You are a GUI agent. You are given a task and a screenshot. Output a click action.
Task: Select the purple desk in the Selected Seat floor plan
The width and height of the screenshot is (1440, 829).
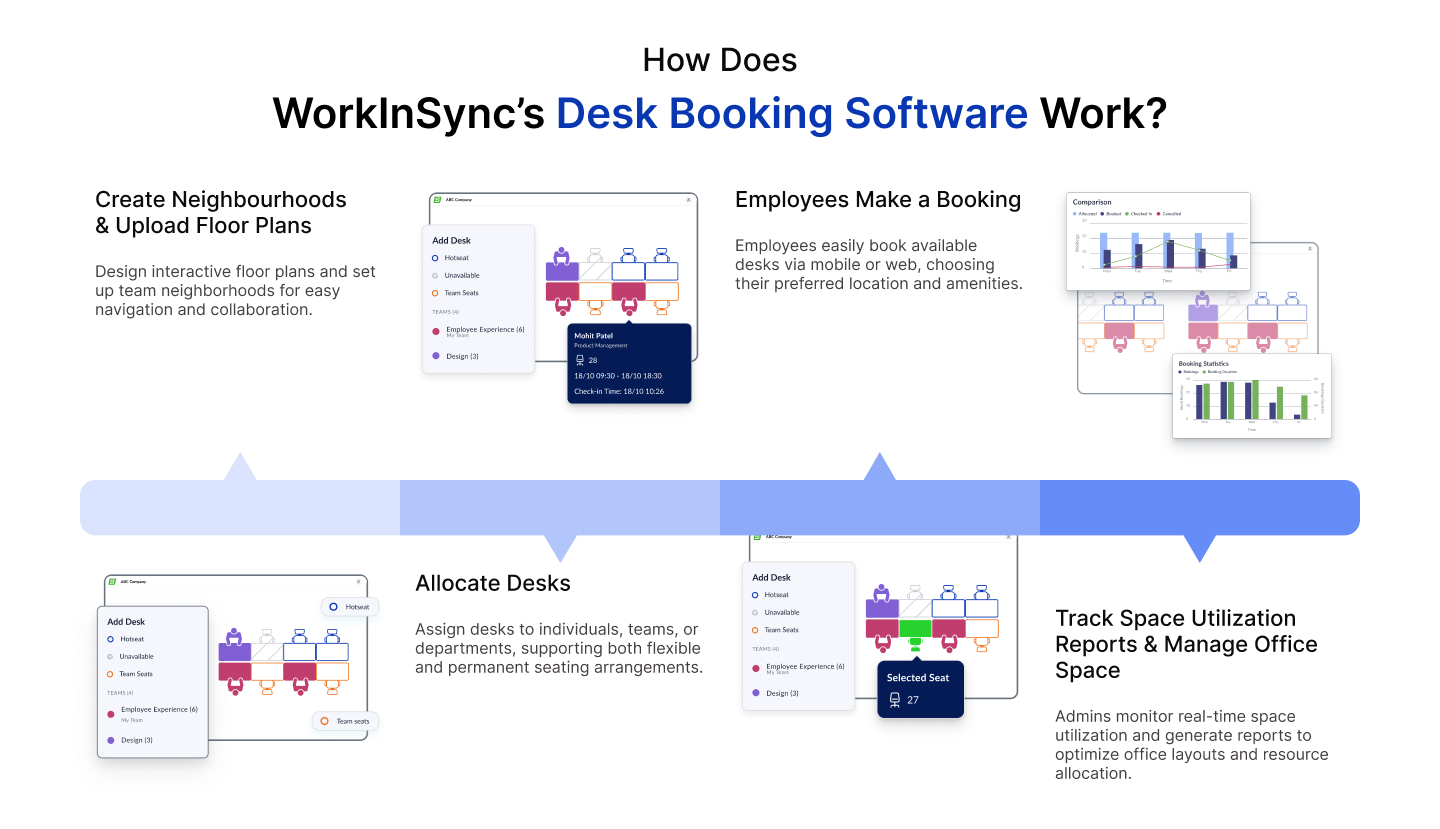point(882,608)
